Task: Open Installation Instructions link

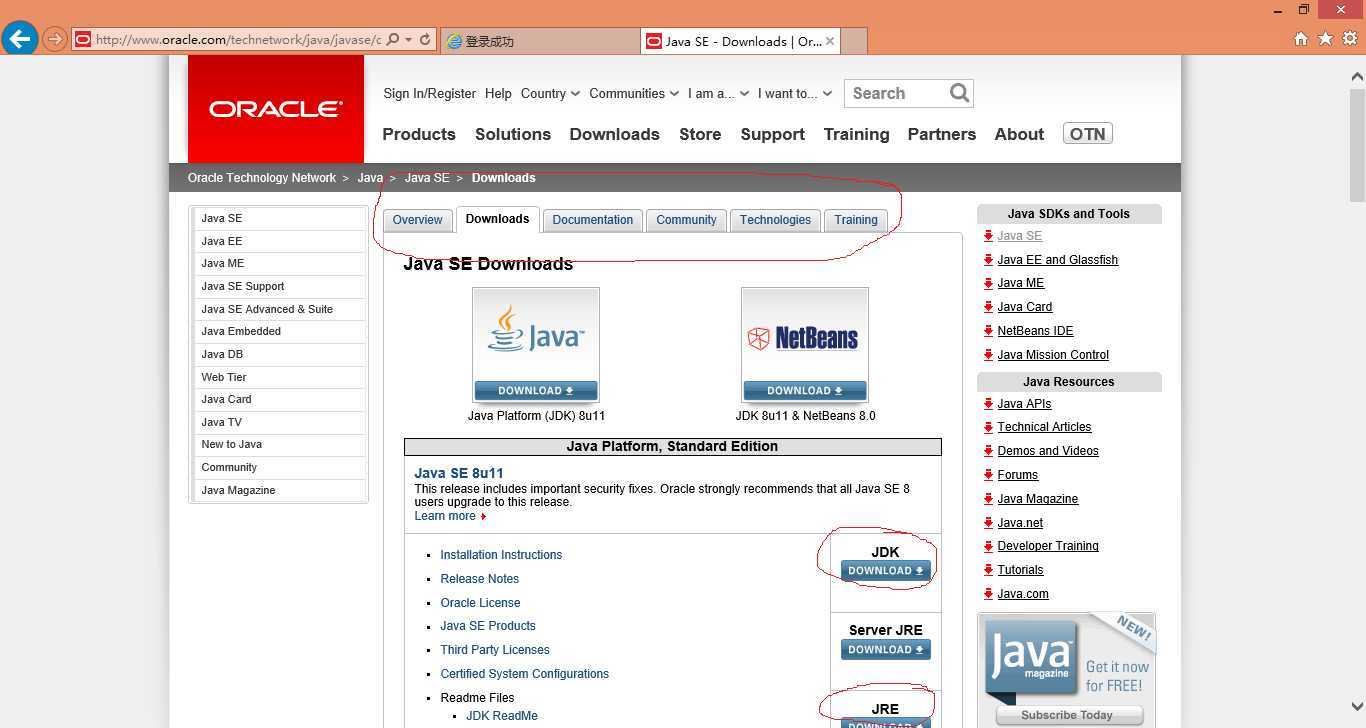Action: [501, 555]
